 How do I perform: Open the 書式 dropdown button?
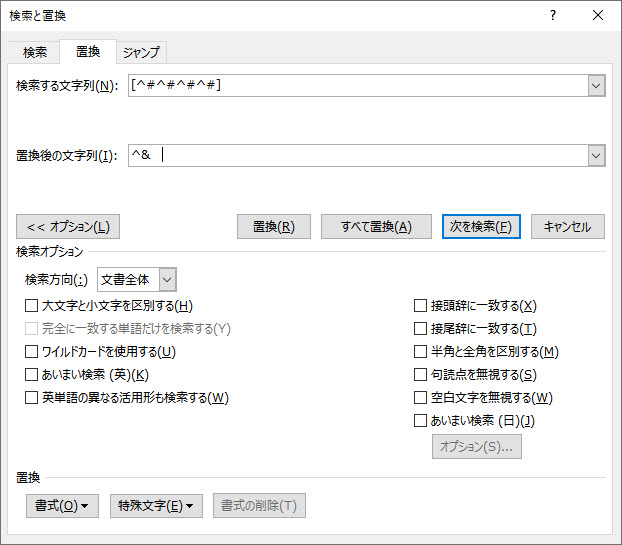(62, 506)
